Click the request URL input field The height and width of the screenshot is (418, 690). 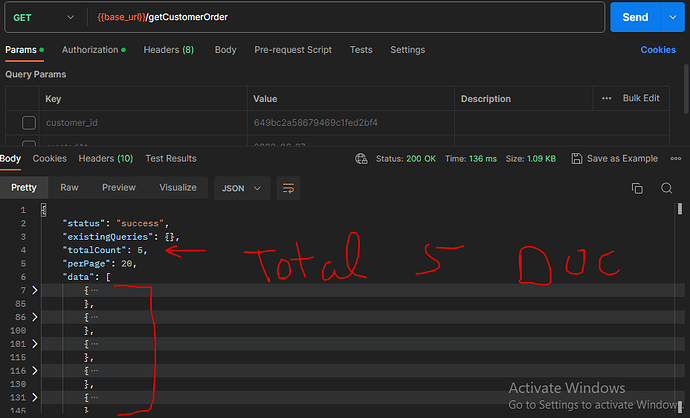point(350,18)
